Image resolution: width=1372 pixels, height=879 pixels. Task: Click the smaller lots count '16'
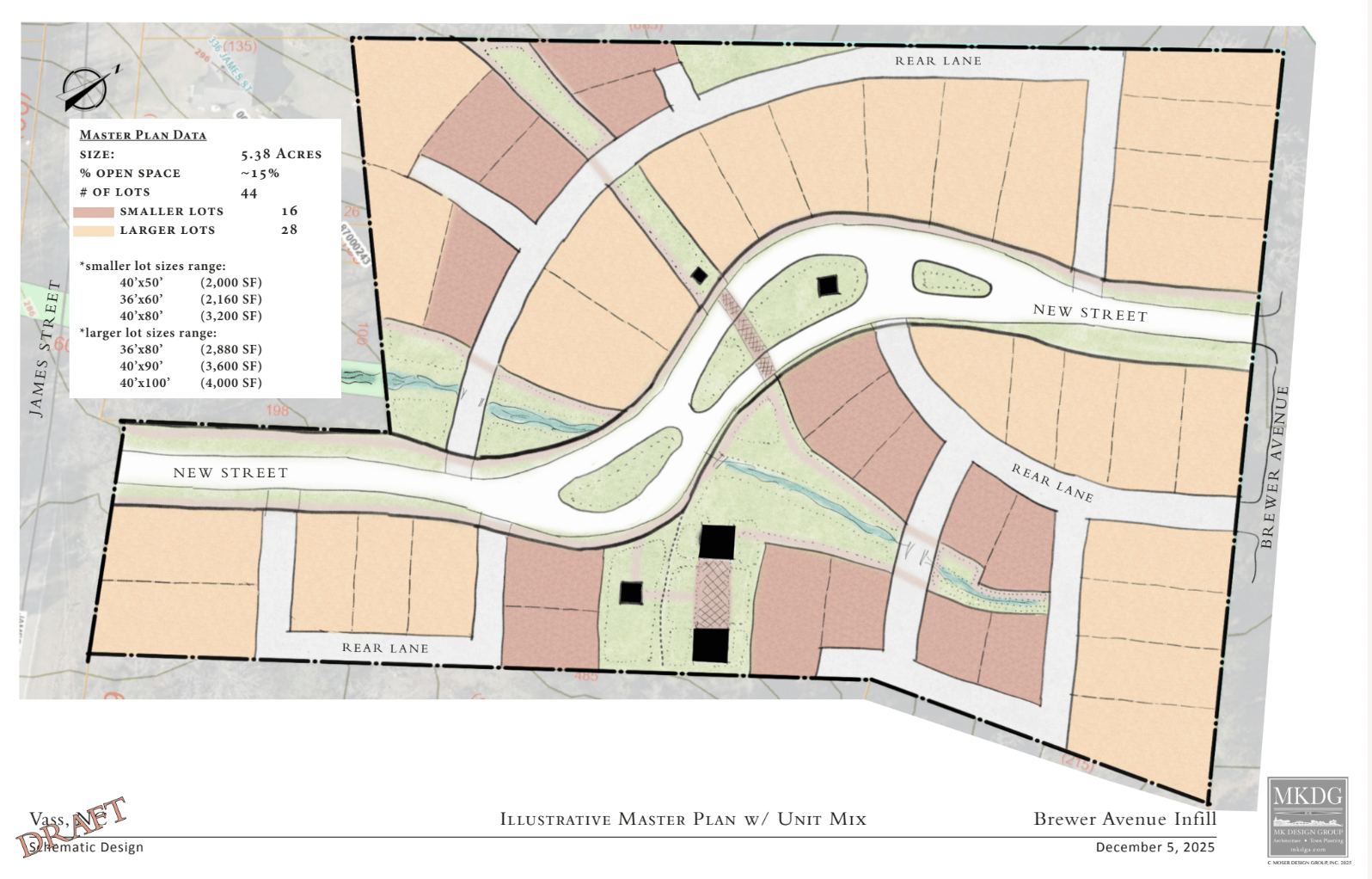click(290, 211)
